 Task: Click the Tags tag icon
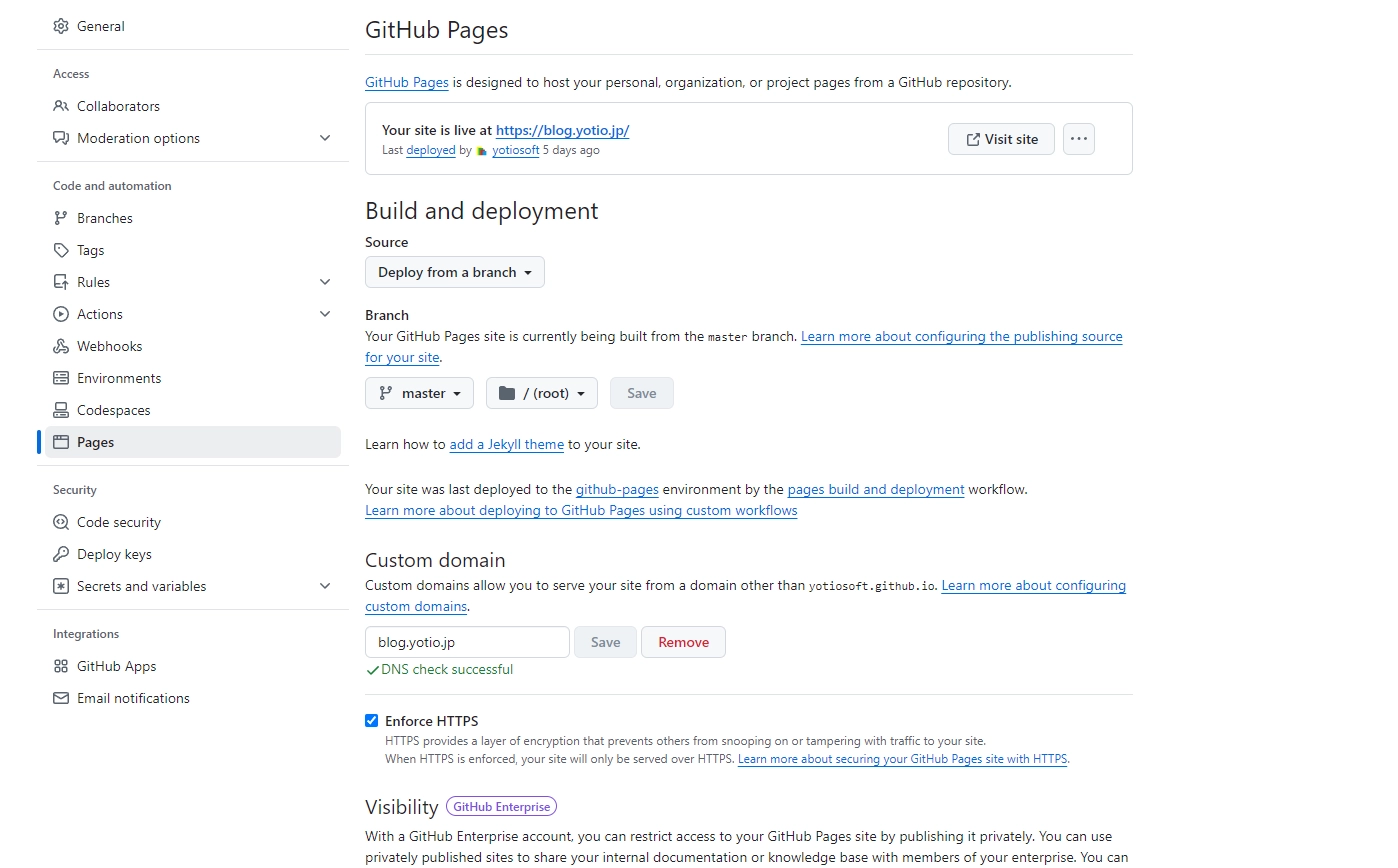point(61,250)
